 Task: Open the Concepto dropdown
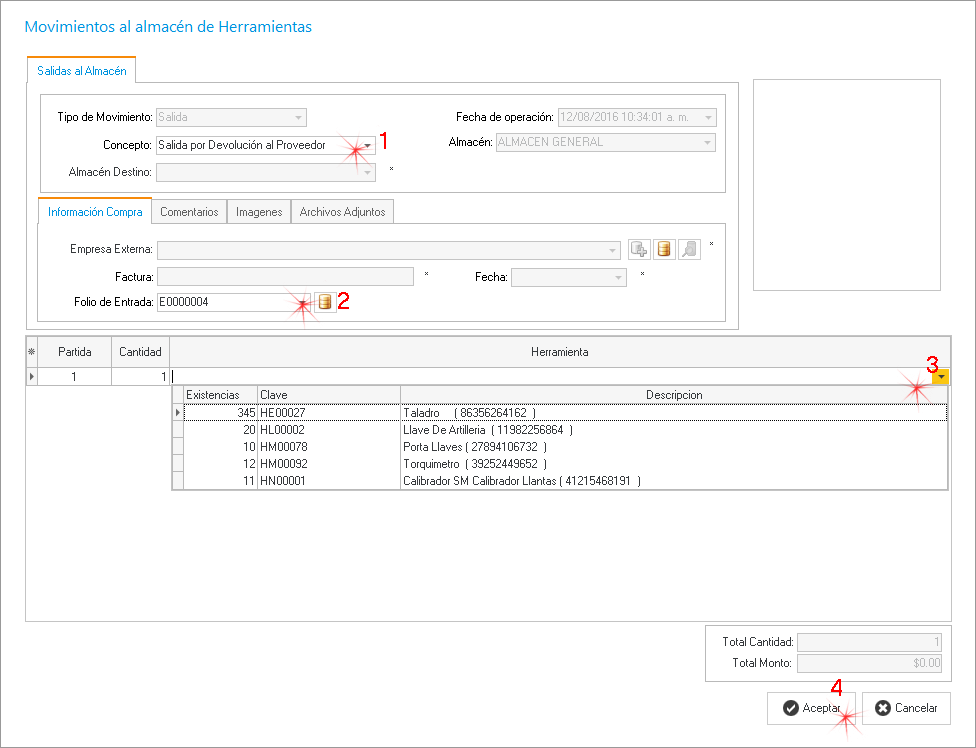tap(368, 145)
